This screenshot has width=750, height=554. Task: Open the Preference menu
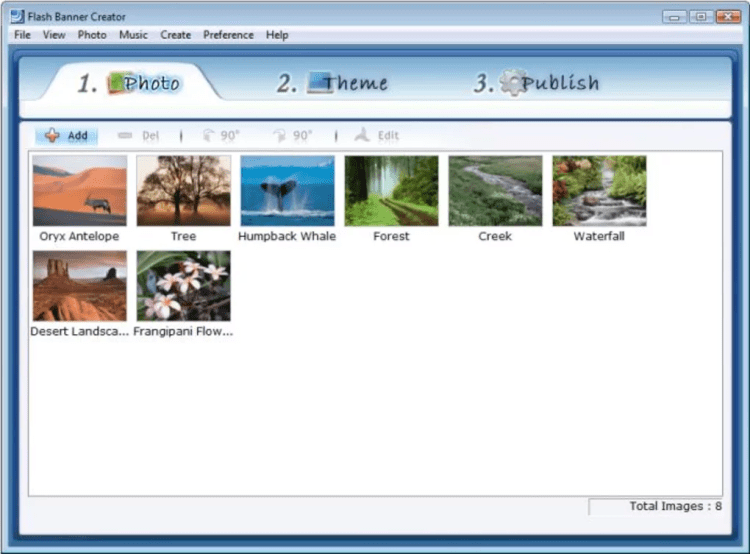tap(228, 35)
